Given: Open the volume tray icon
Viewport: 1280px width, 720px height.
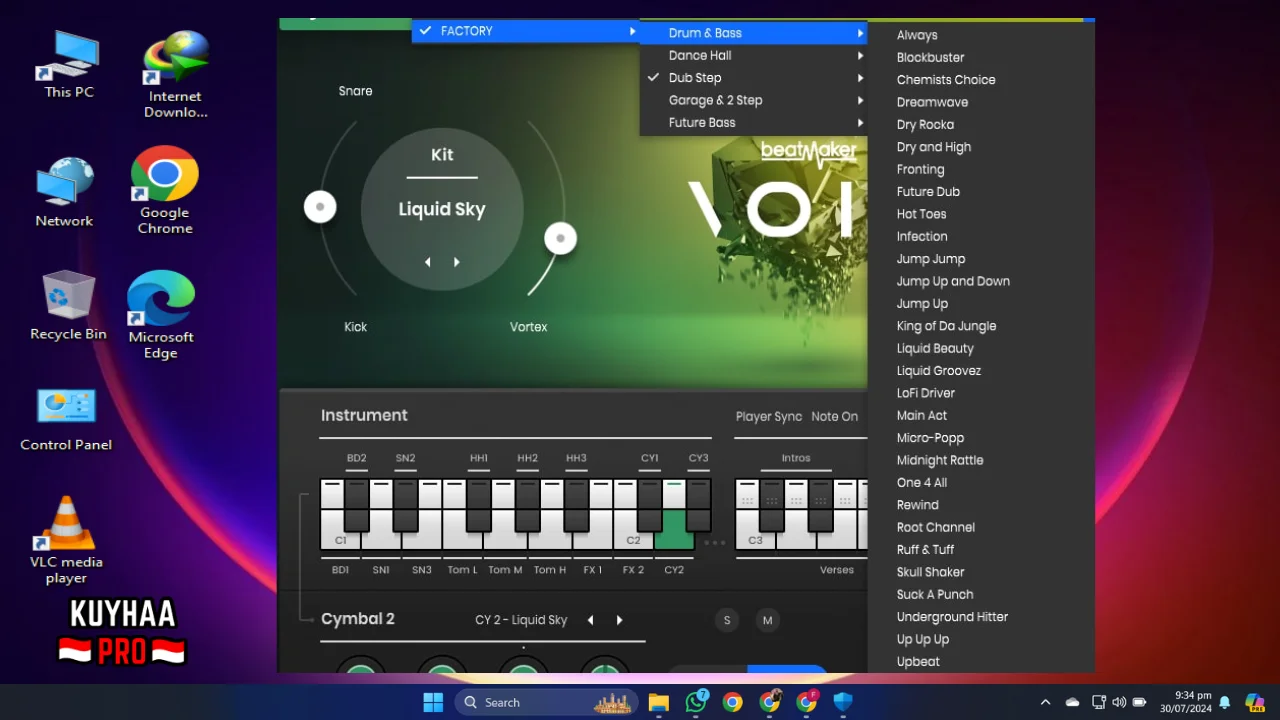Looking at the screenshot, I should 1119,702.
